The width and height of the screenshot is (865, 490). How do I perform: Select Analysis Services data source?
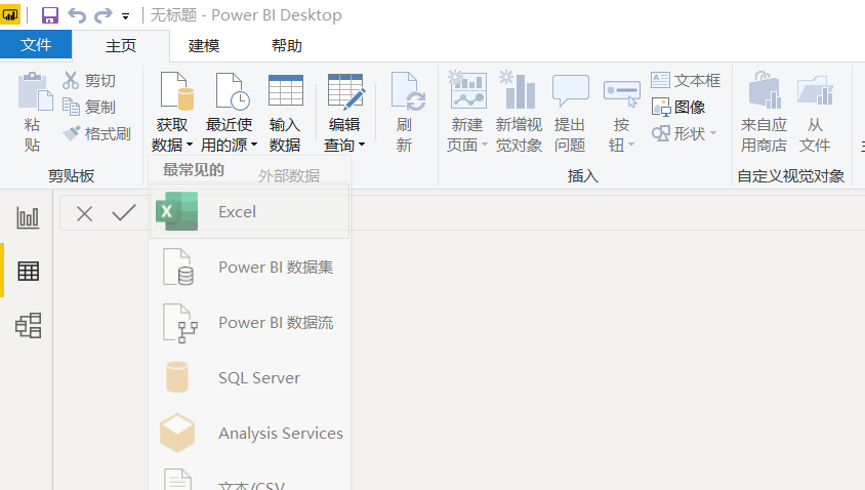[250, 433]
